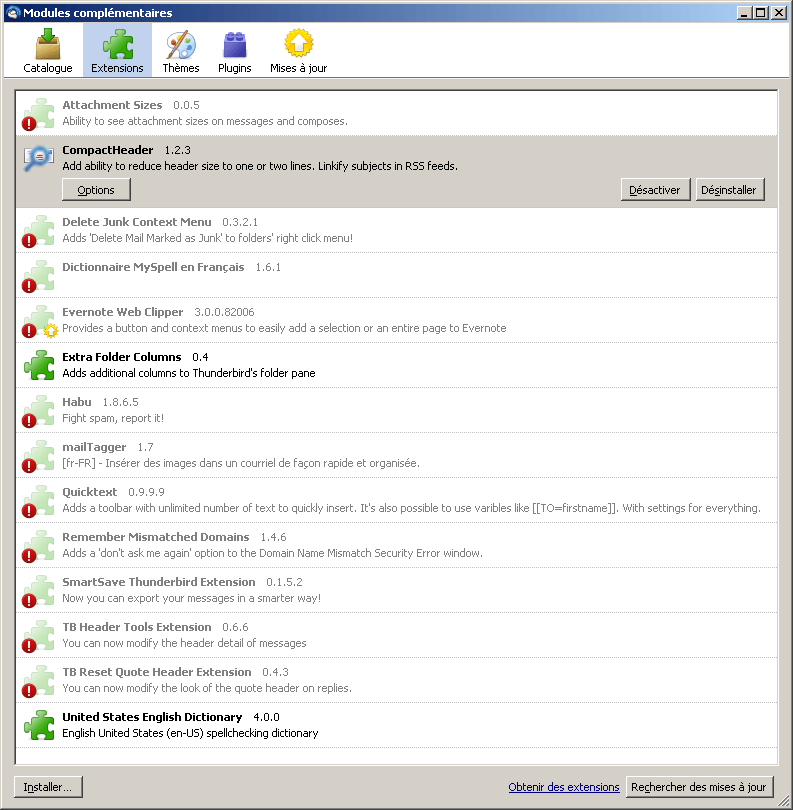Viewport: 793px width, 810px height.
Task: Select the Extra Folder Columns title
Action: [122, 357]
